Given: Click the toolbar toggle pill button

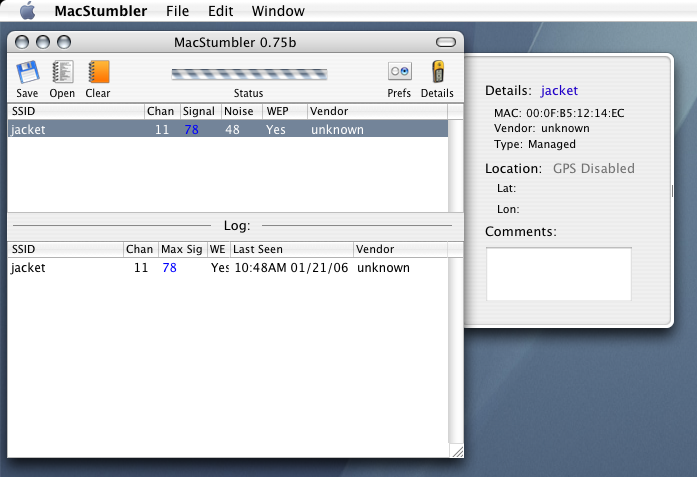Looking at the screenshot, I should (446, 42).
